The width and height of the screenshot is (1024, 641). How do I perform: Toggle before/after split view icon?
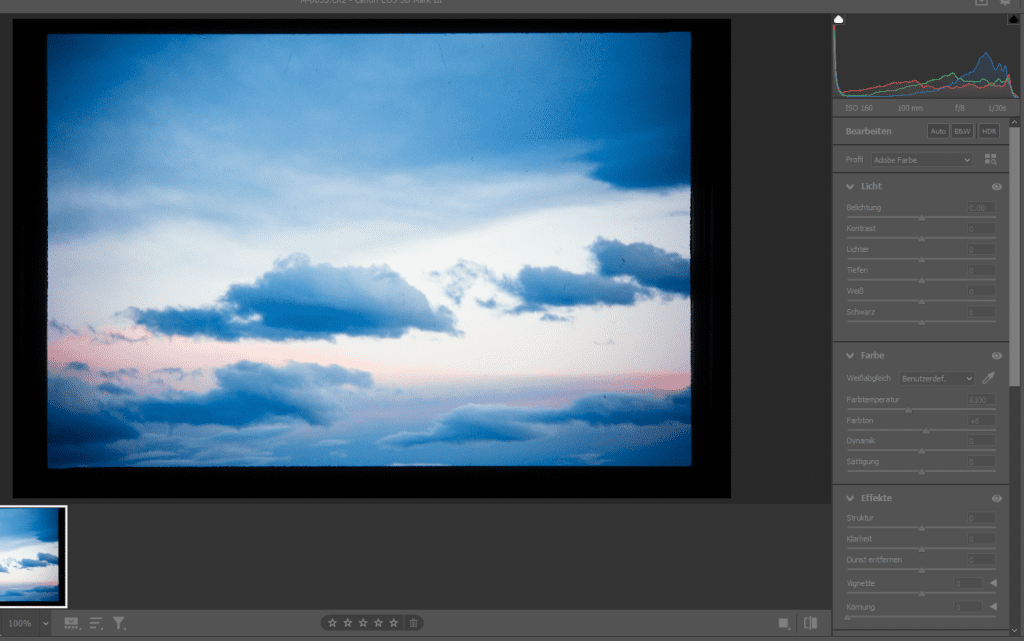(810, 623)
